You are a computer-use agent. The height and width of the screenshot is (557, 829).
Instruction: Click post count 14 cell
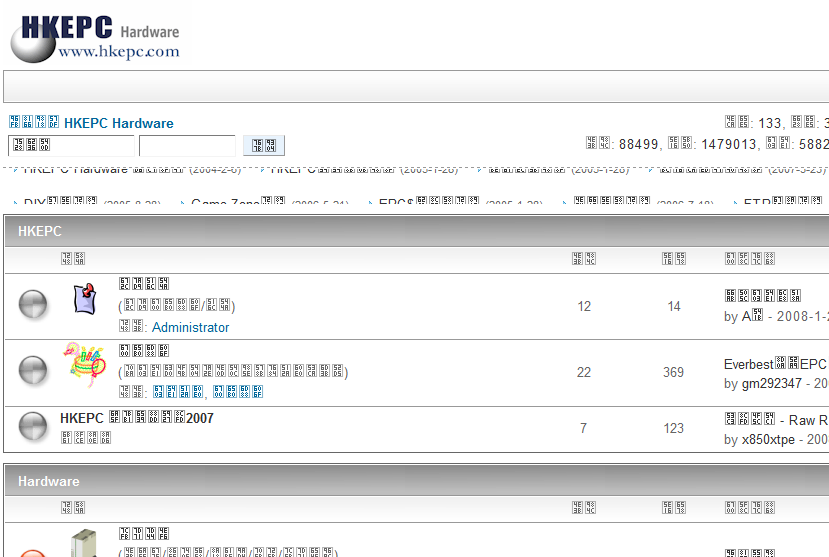[674, 307]
